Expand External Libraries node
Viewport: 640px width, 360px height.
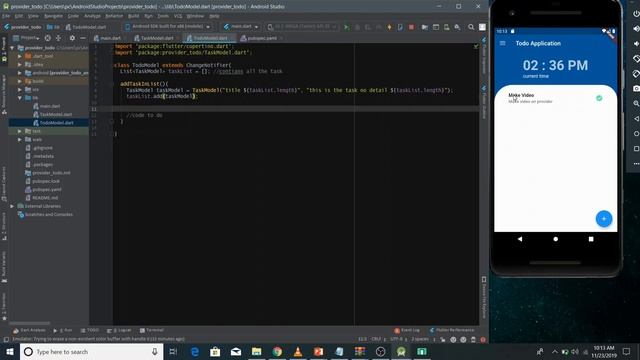pyautogui.click(x=12, y=206)
